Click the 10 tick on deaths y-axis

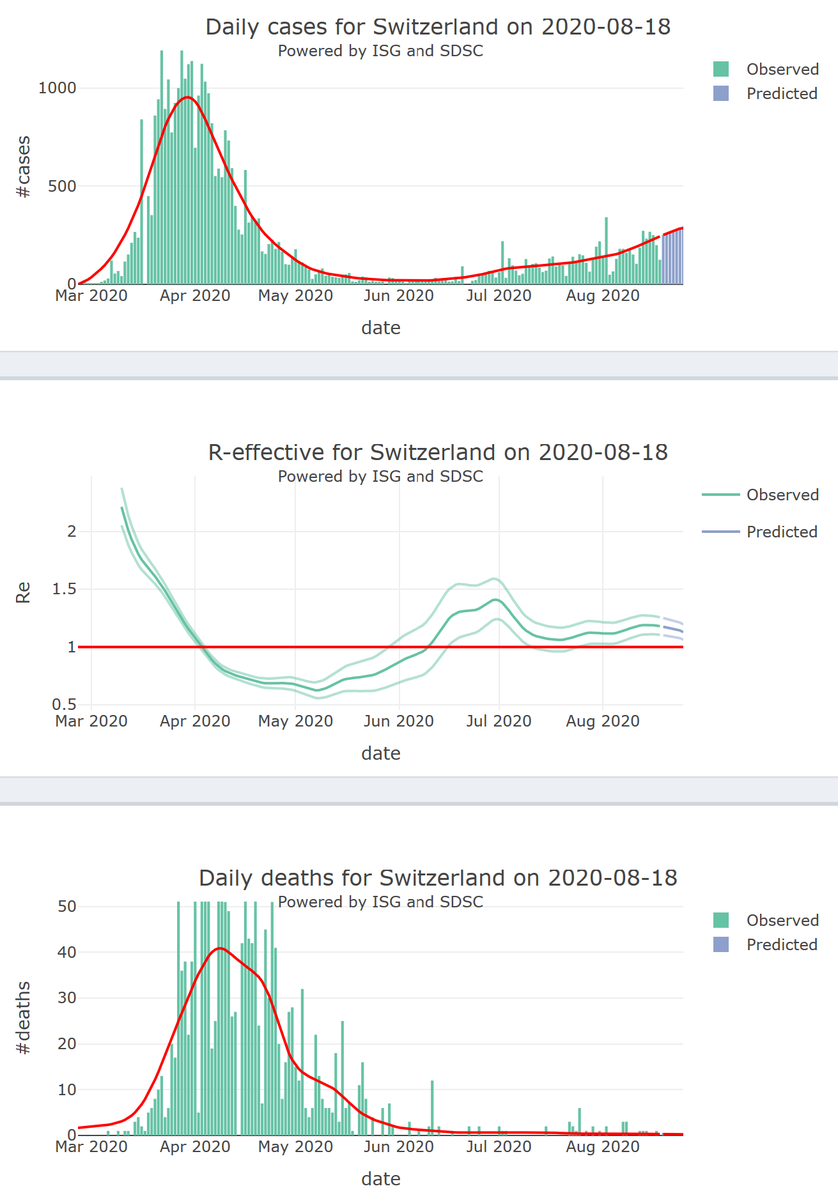[x=68, y=1090]
